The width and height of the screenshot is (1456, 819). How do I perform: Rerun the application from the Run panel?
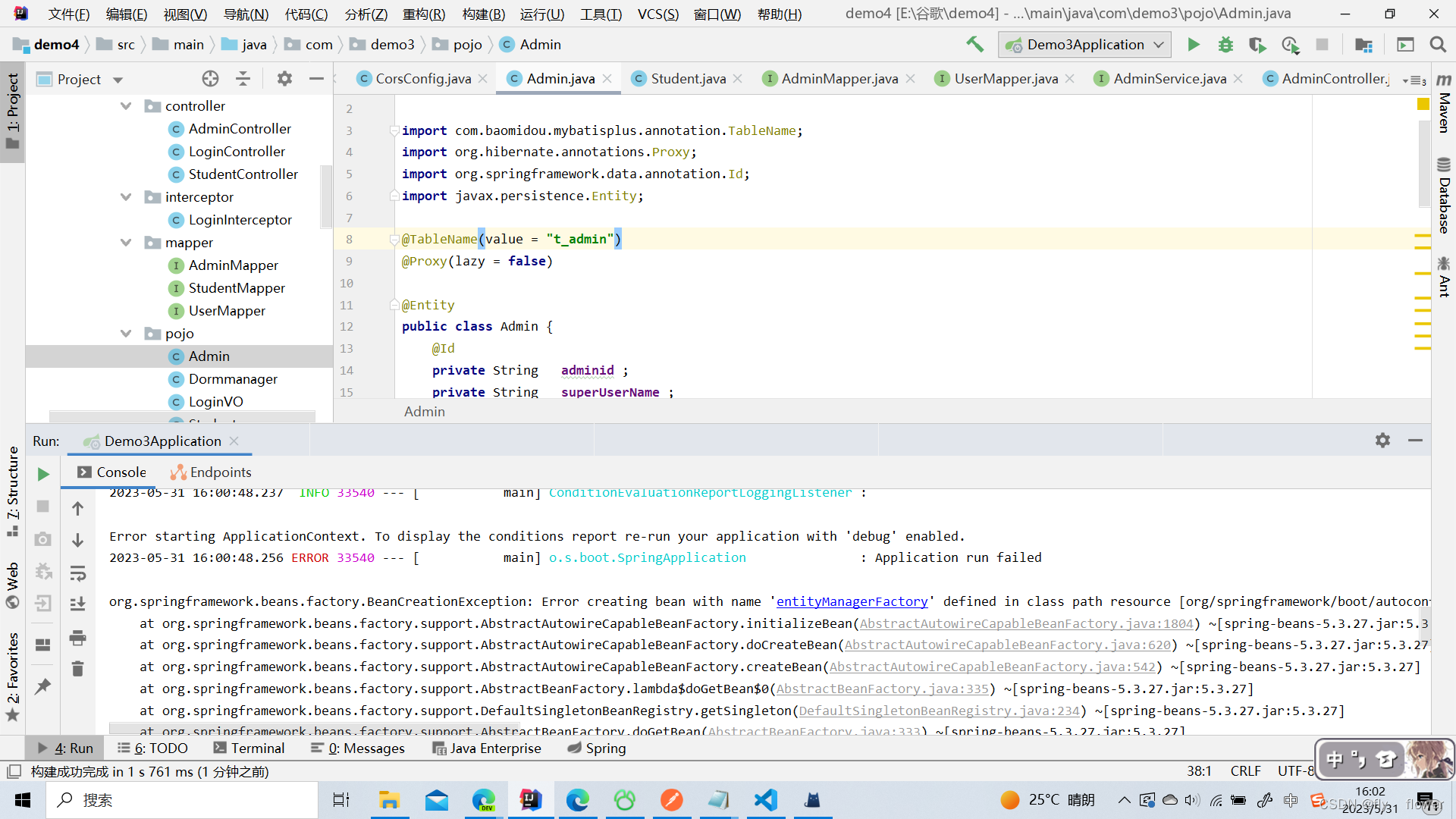42,474
